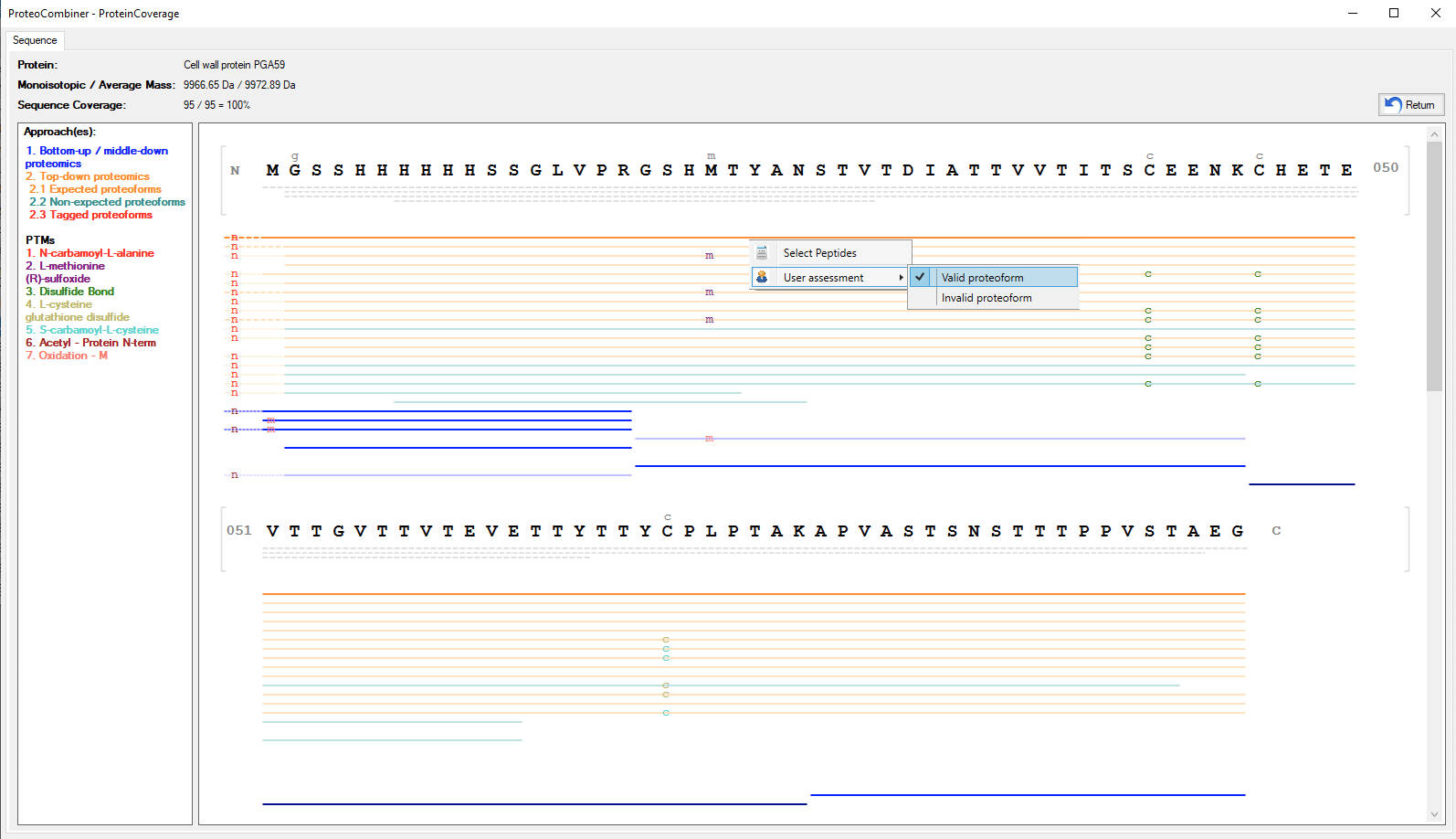Click the Oxidation - M PTM label
Screen dimensions: 1456x839
click(x=72, y=356)
